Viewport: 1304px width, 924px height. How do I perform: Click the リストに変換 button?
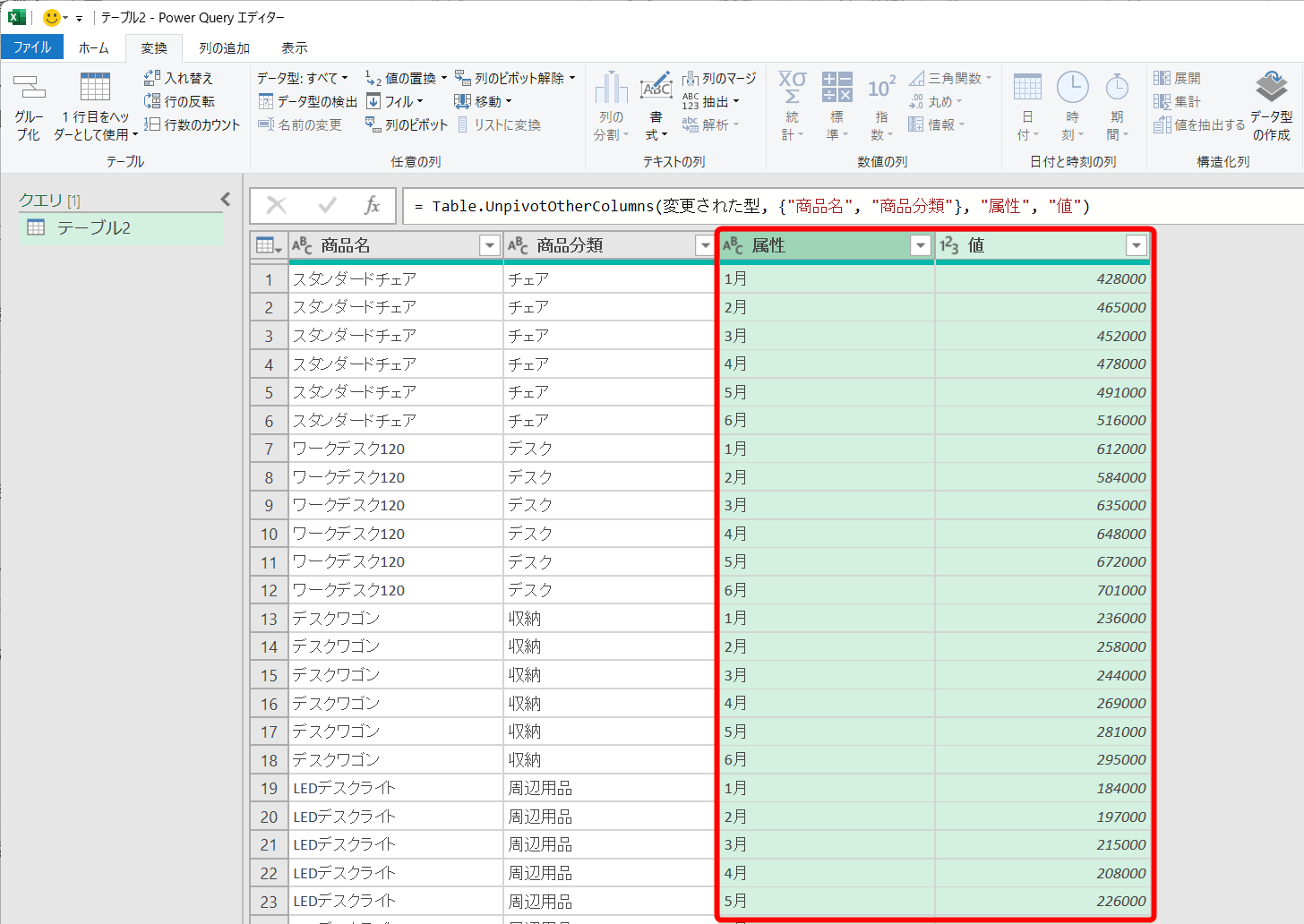[499, 124]
